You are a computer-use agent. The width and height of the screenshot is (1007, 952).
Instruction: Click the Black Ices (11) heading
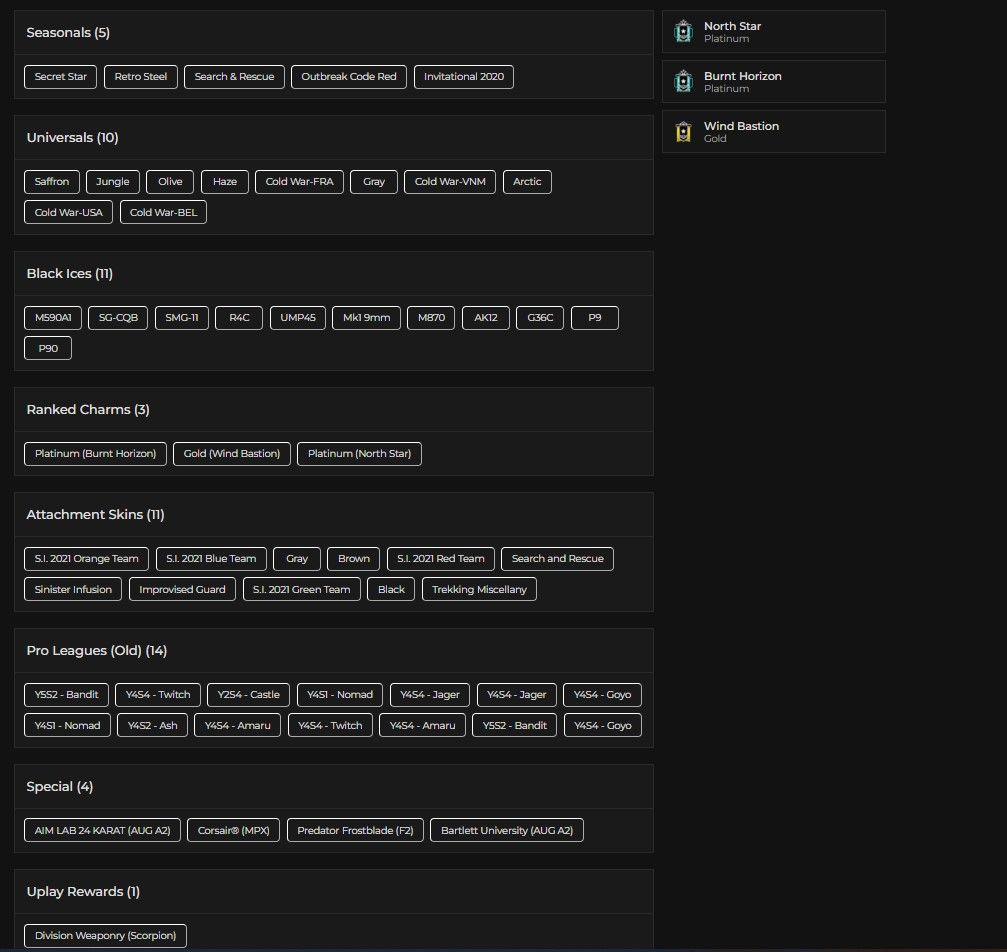69,274
